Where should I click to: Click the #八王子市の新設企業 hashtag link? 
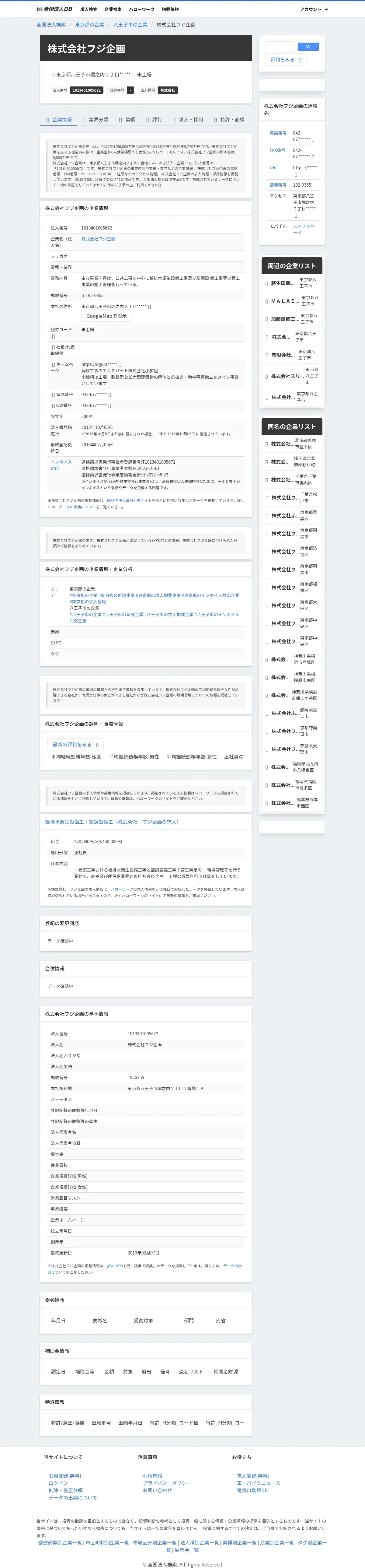click(x=123, y=615)
